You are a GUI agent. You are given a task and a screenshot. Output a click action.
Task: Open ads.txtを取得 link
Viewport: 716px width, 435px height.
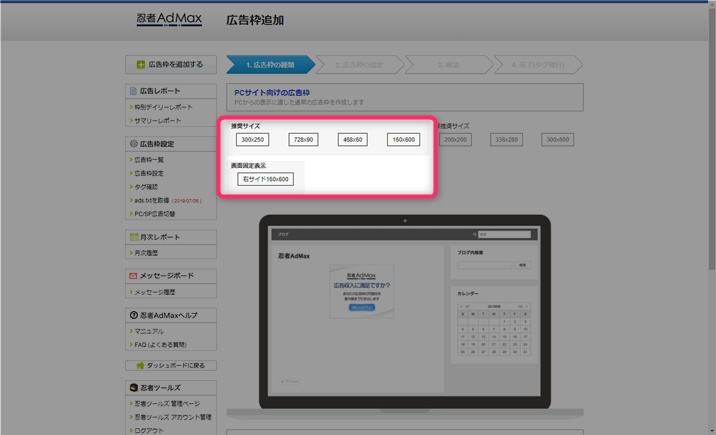[x=152, y=200]
